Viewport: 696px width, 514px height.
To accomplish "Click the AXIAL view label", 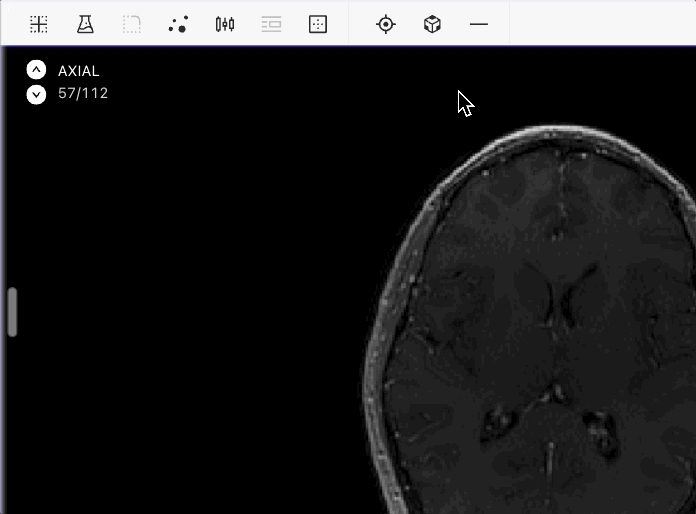I will [x=79, y=71].
